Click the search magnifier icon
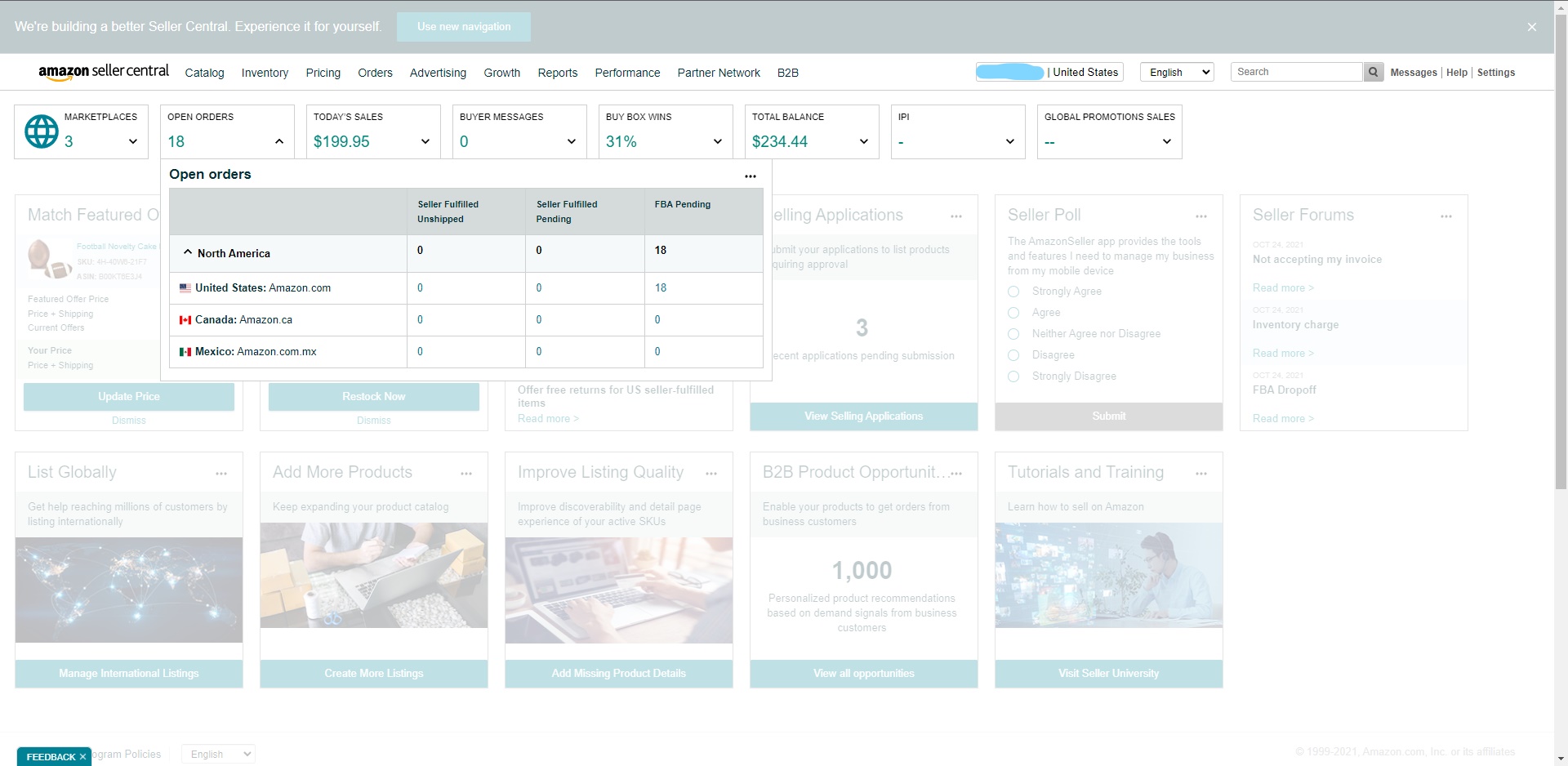1568x766 pixels. (x=1373, y=72)
